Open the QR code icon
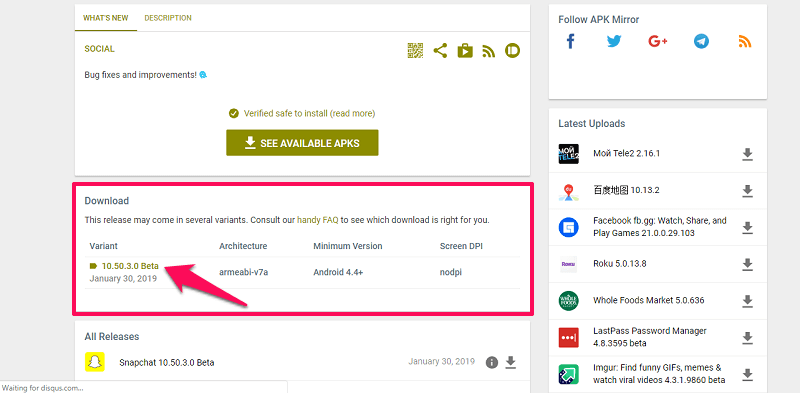 click(x=415, y=51)
